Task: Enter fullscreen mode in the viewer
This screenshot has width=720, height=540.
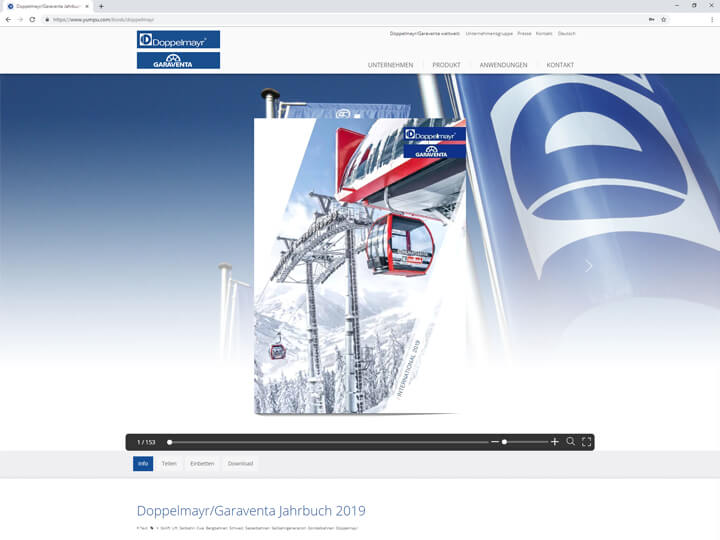Action: pos(586,442)
